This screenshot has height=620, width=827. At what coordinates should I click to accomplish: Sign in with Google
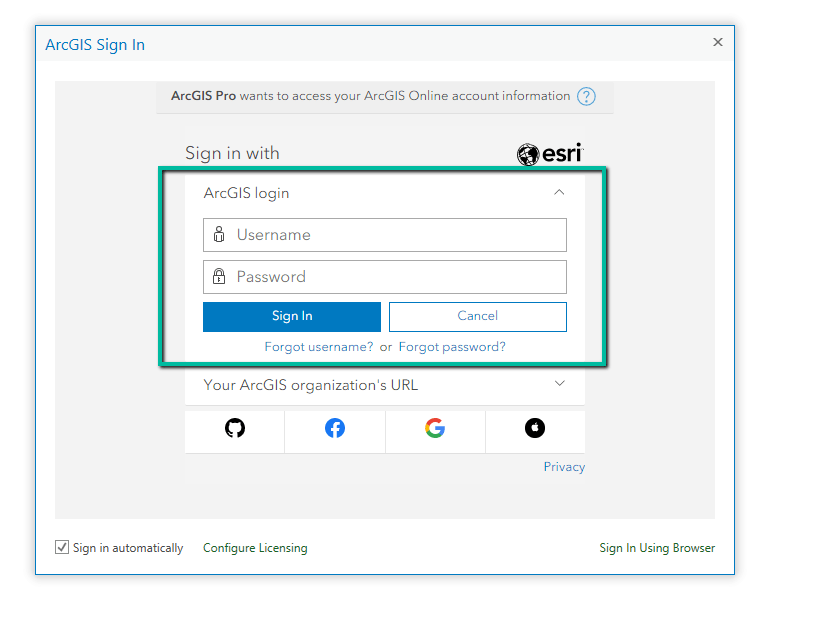(435, 428)
